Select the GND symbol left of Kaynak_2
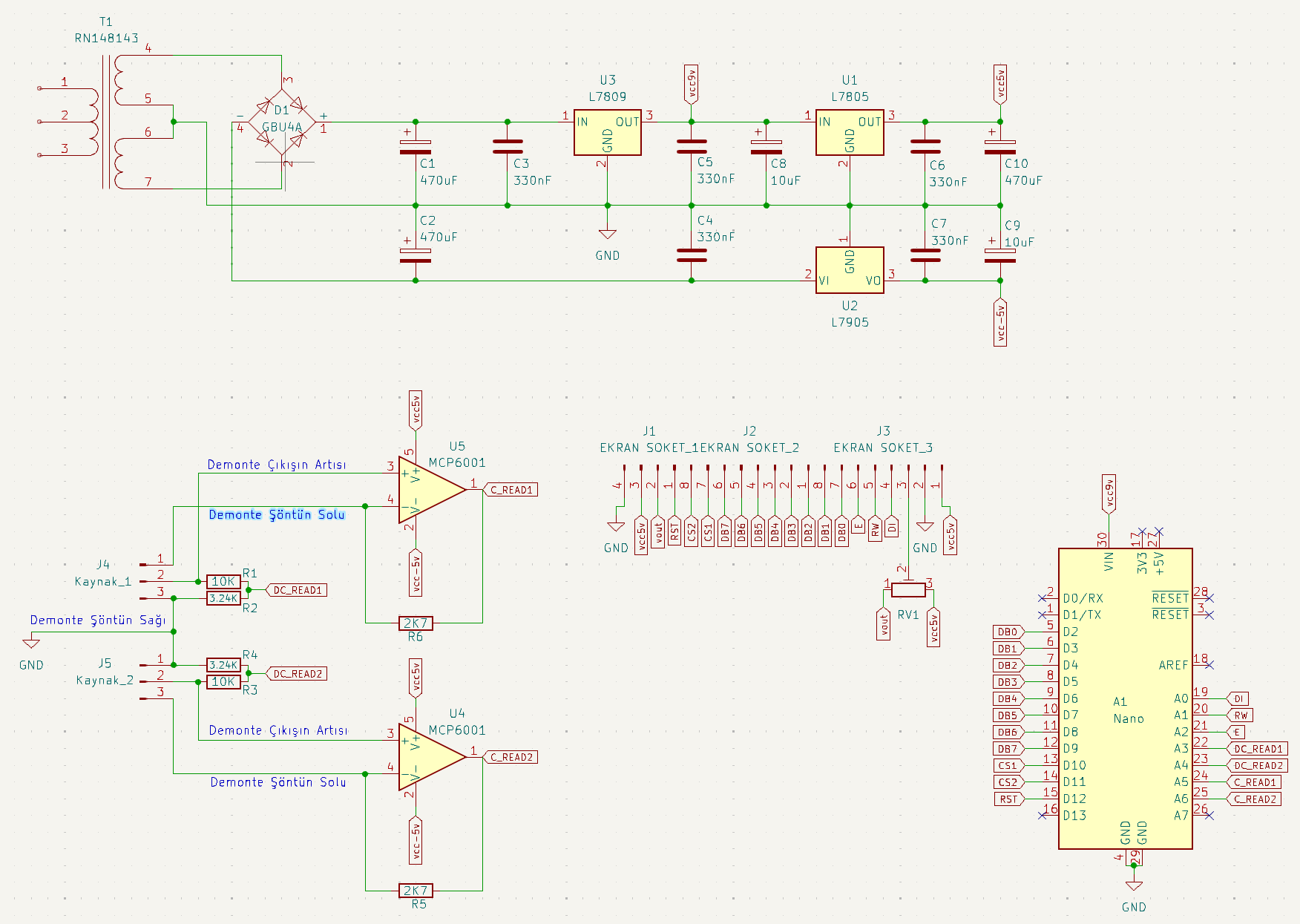Image resolution: width=1300 pixels, height=924 pixels. click(31, 643)
